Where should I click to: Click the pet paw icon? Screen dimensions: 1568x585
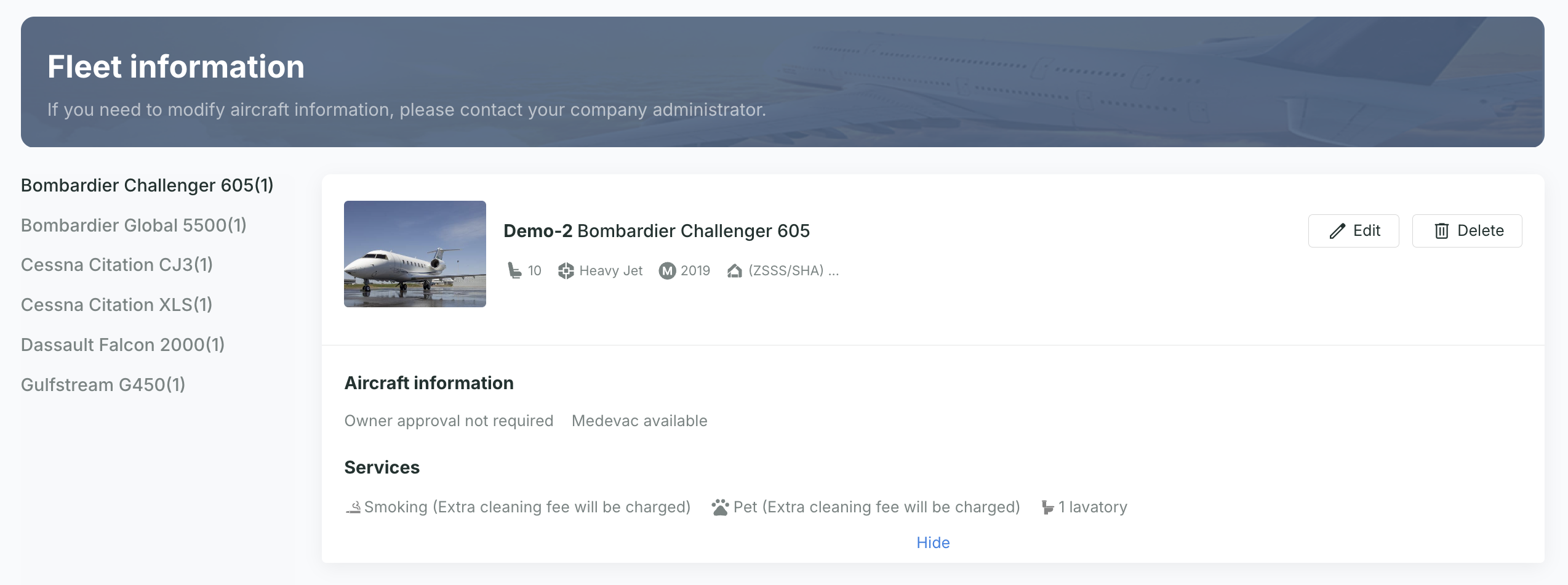click(720, 507)
